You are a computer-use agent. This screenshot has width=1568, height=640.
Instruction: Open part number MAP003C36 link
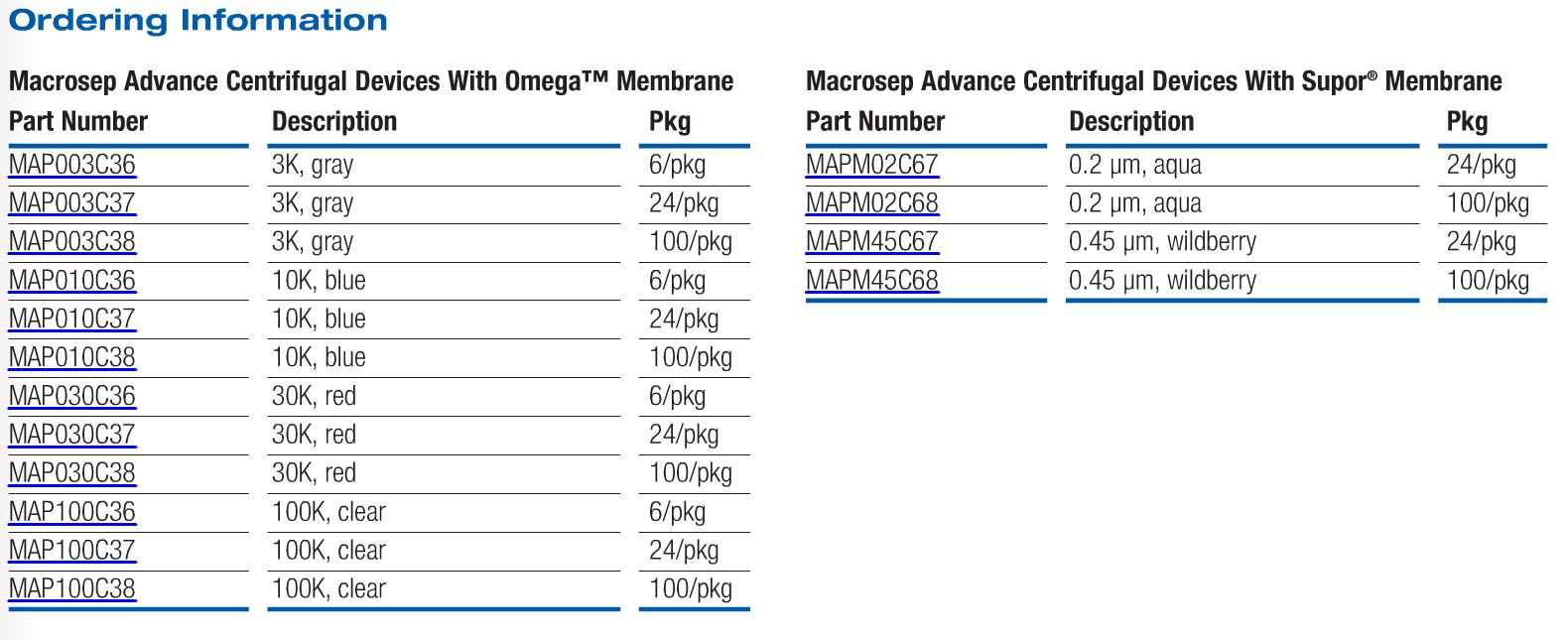[72, 165]
